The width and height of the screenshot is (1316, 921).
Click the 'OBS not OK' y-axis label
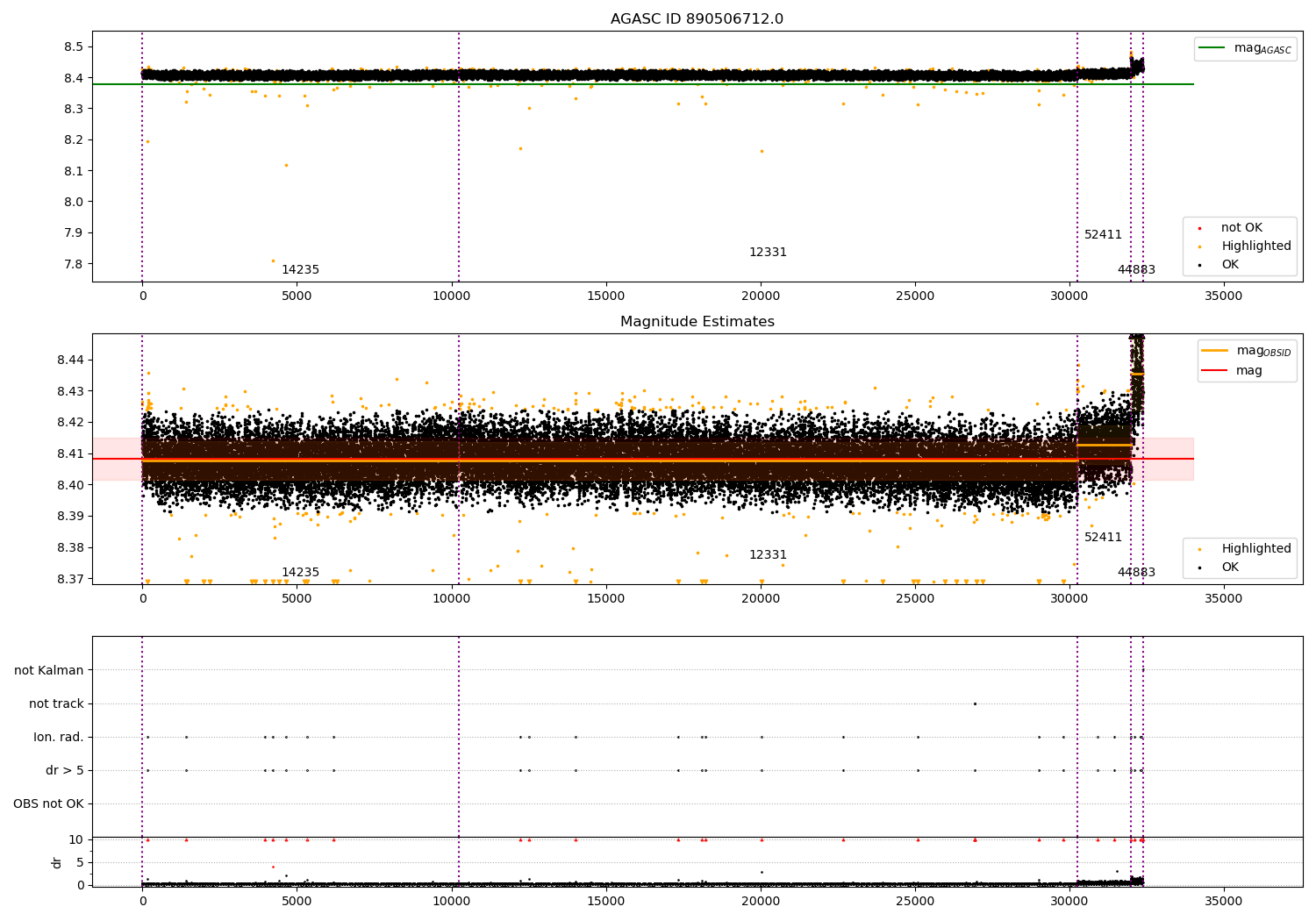point(49,804)
